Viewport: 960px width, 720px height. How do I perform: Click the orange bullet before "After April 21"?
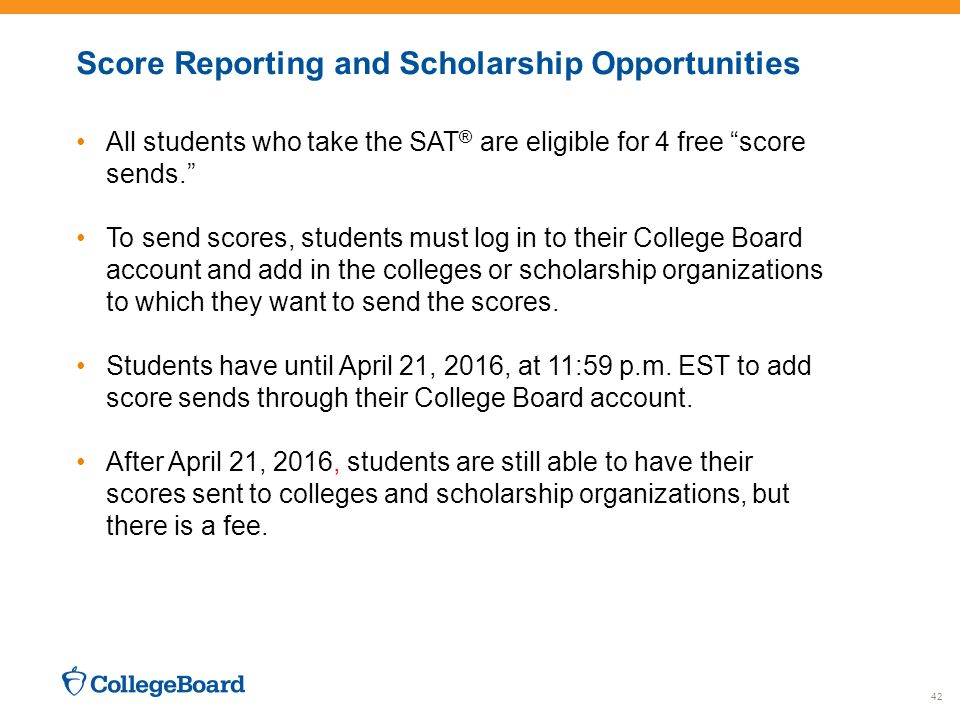tap(81, 462)
